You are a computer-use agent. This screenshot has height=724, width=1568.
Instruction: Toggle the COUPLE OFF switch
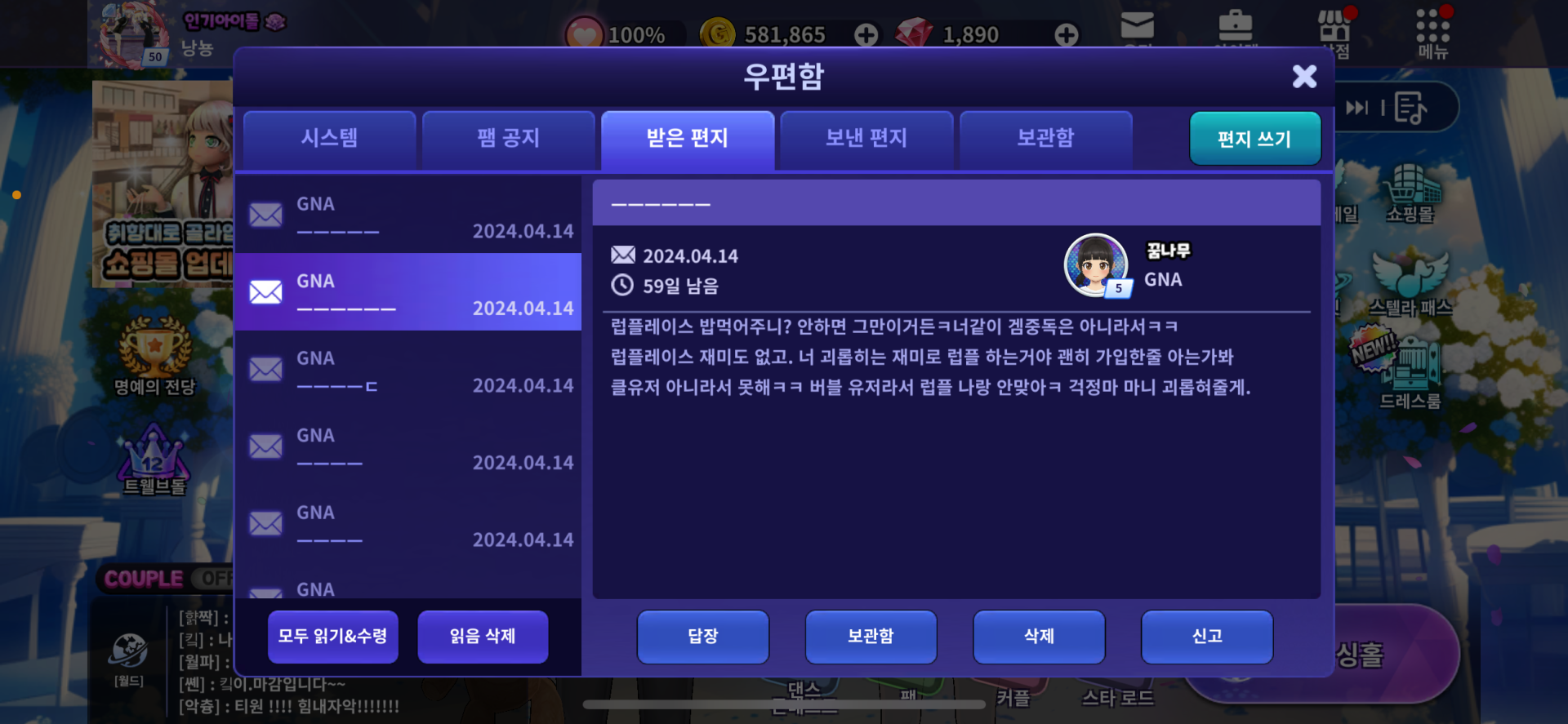click(x=167, y=579)
